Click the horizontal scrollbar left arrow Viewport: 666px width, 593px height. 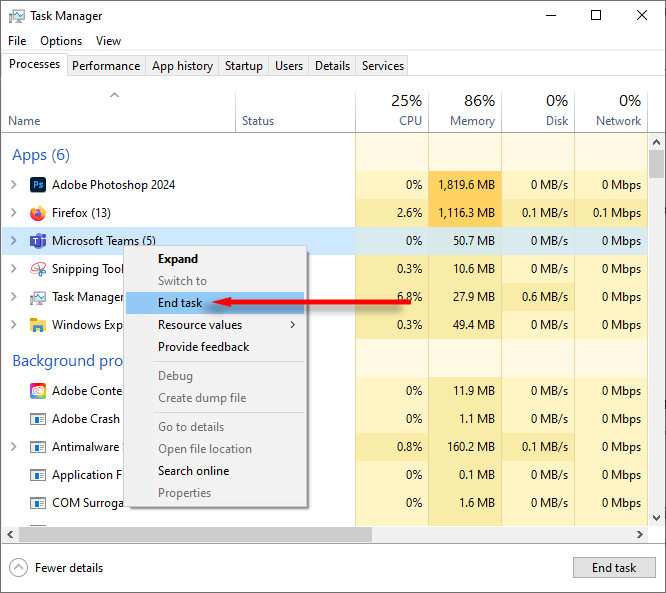click(x=11, y=535)
